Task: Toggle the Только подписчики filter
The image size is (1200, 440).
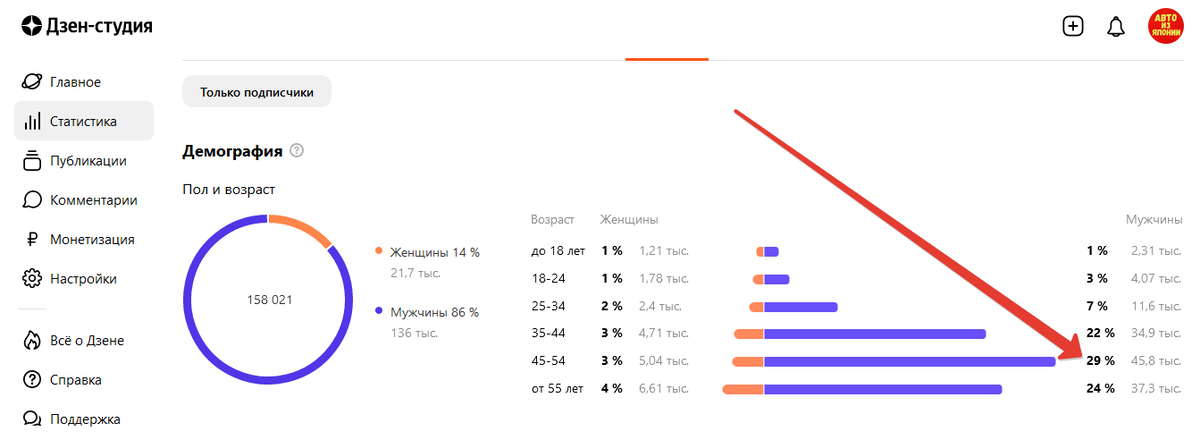Action: pyautogui.click(x=257, y=92)
